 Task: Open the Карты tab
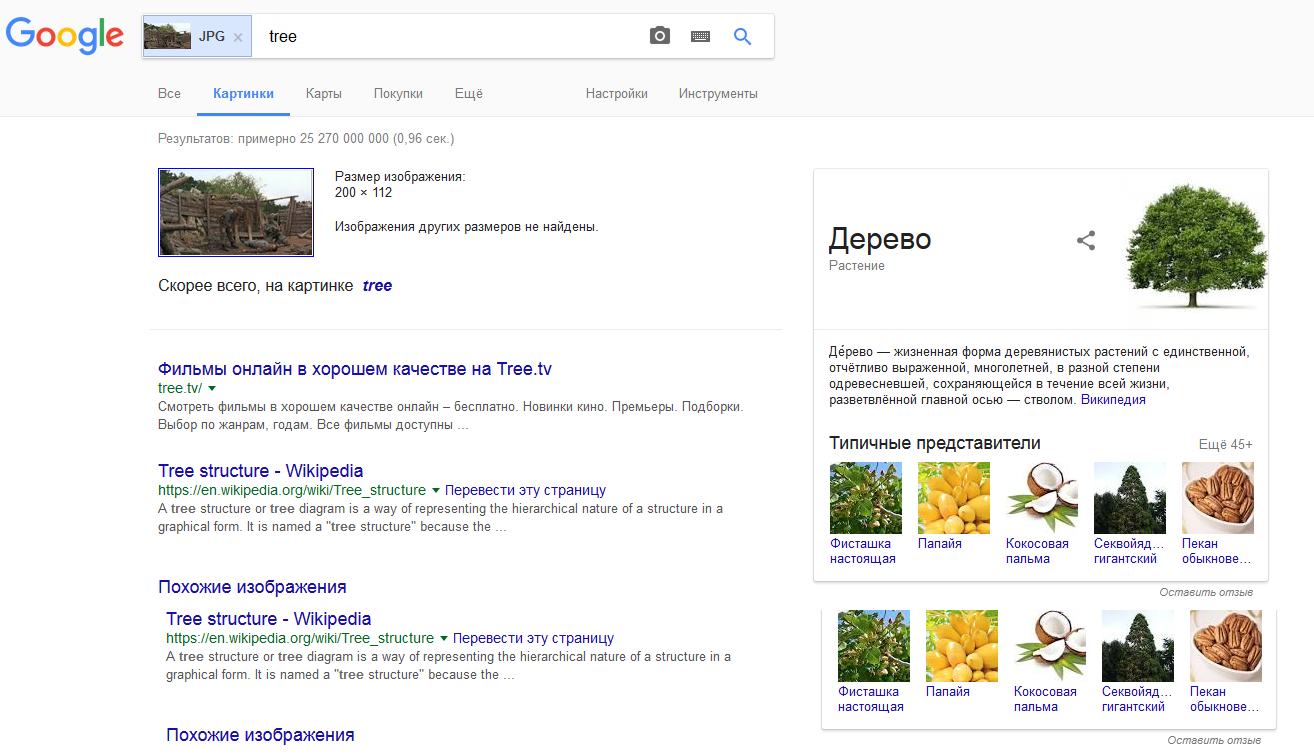324,93
